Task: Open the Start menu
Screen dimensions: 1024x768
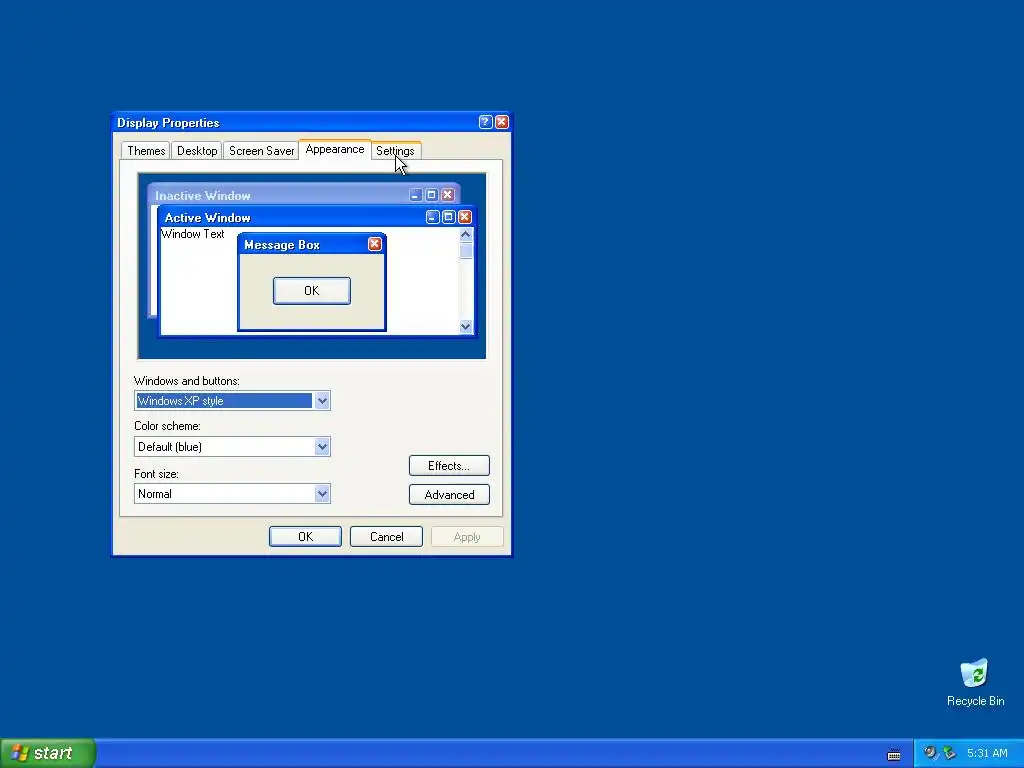Action: tap(48, 753)
